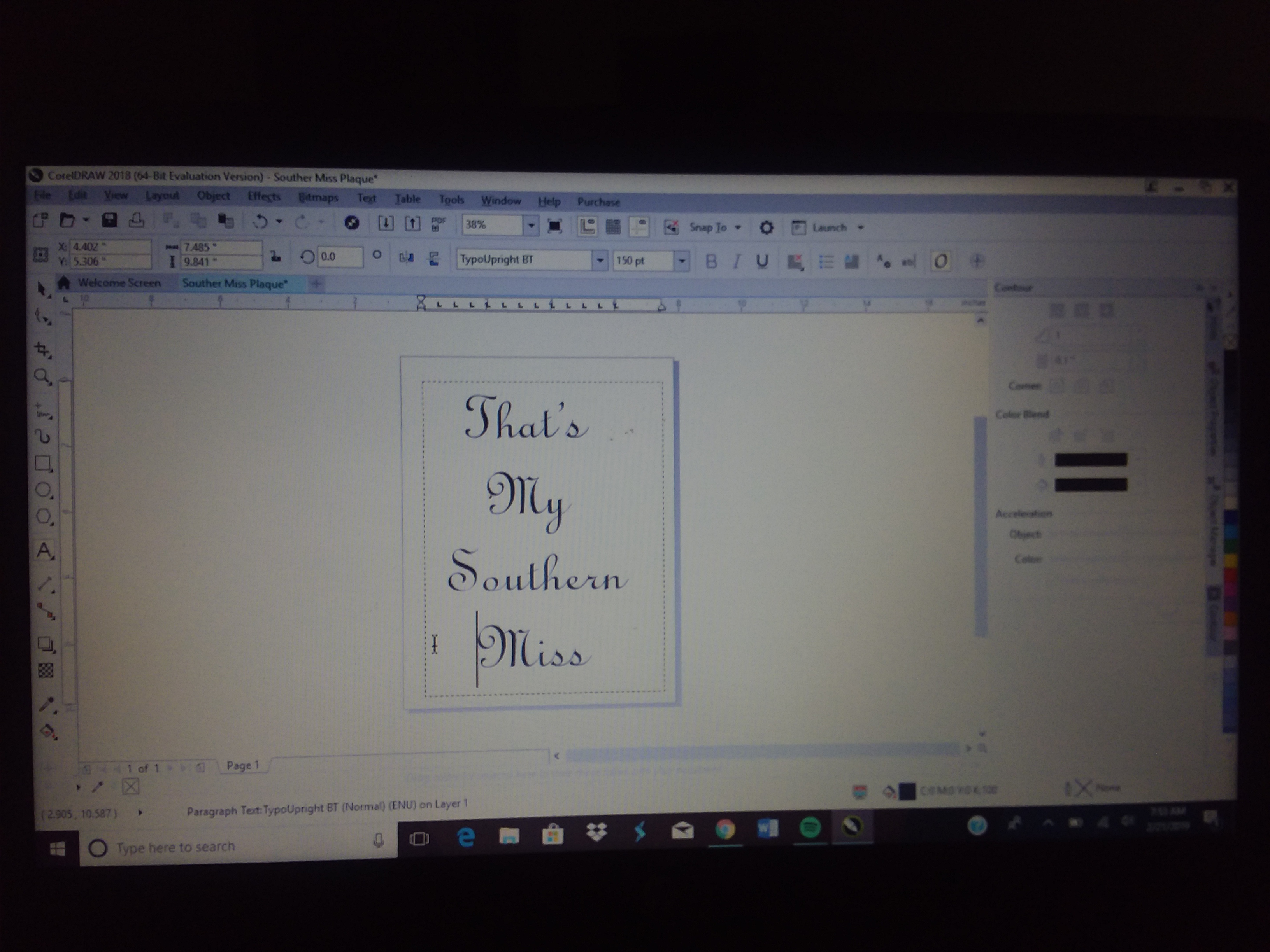Open the File menu

point(42,195)
